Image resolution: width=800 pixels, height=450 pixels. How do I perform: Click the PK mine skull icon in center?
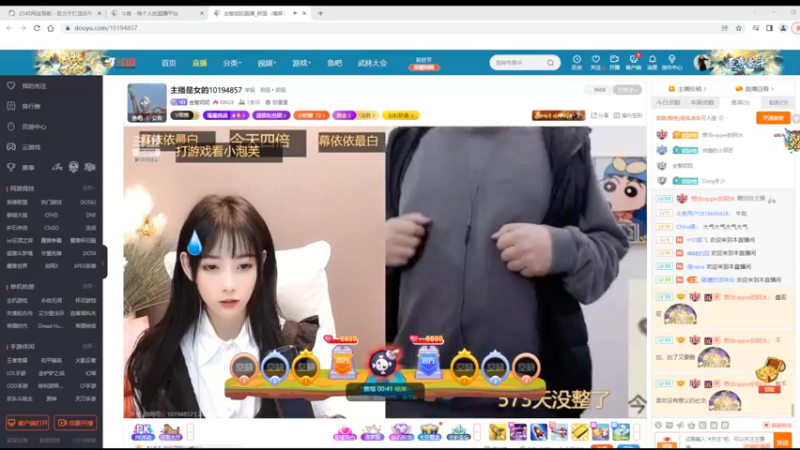(x=384, y=363)
